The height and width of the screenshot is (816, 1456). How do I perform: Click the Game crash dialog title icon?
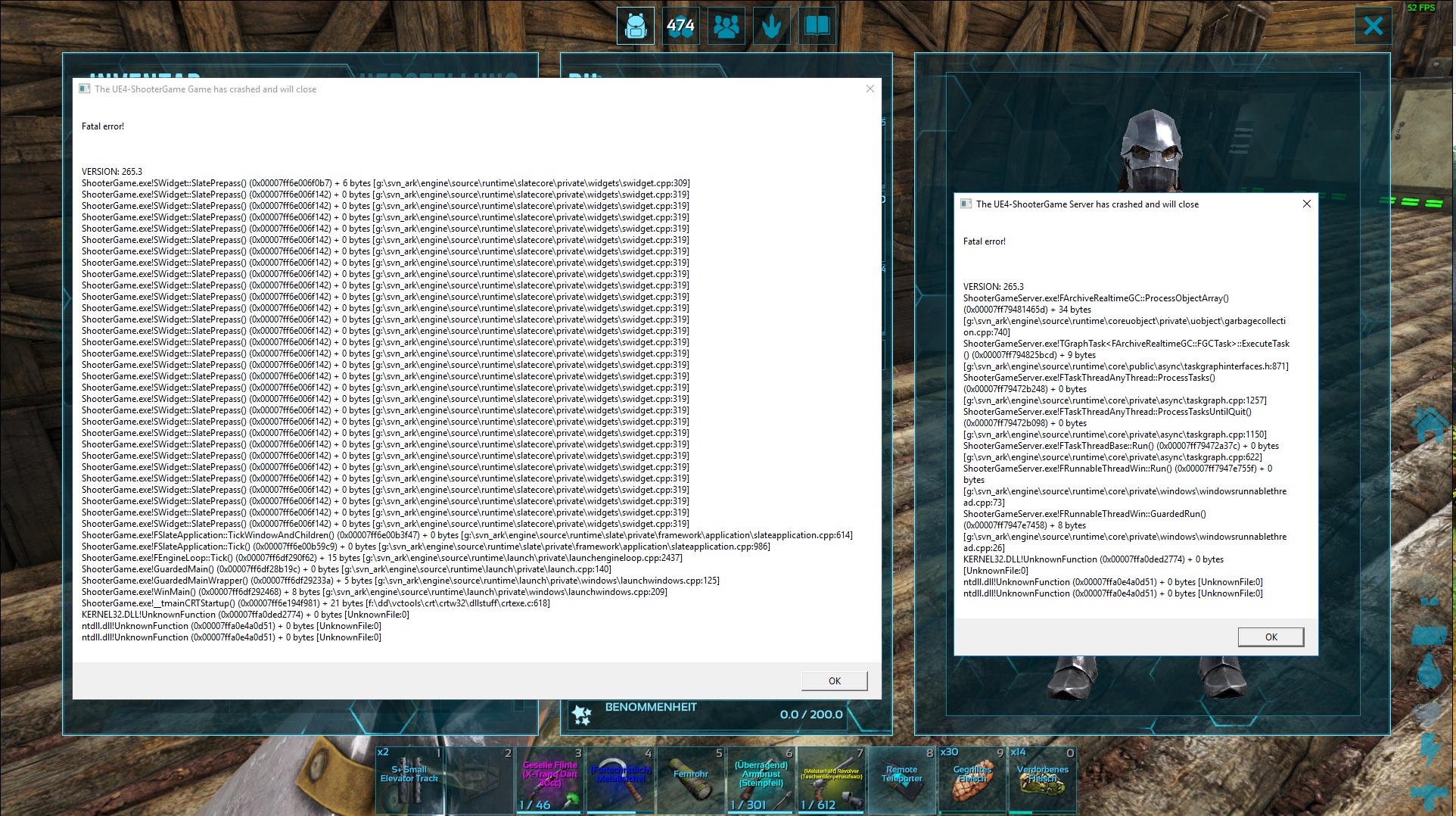pyautogui.click(x=85, y=89)
